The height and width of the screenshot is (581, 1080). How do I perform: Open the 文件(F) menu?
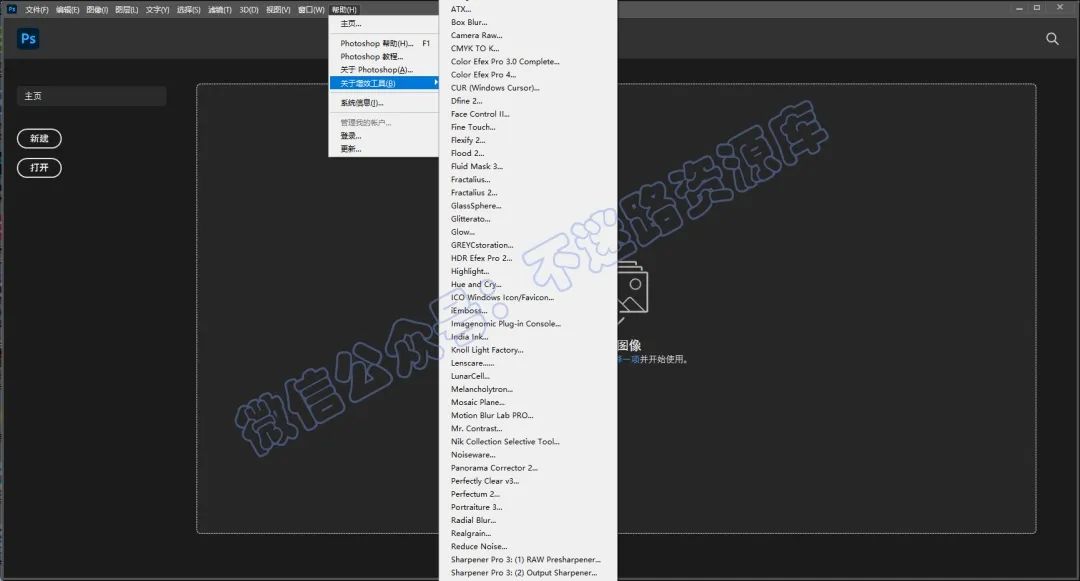coord(37,10)
